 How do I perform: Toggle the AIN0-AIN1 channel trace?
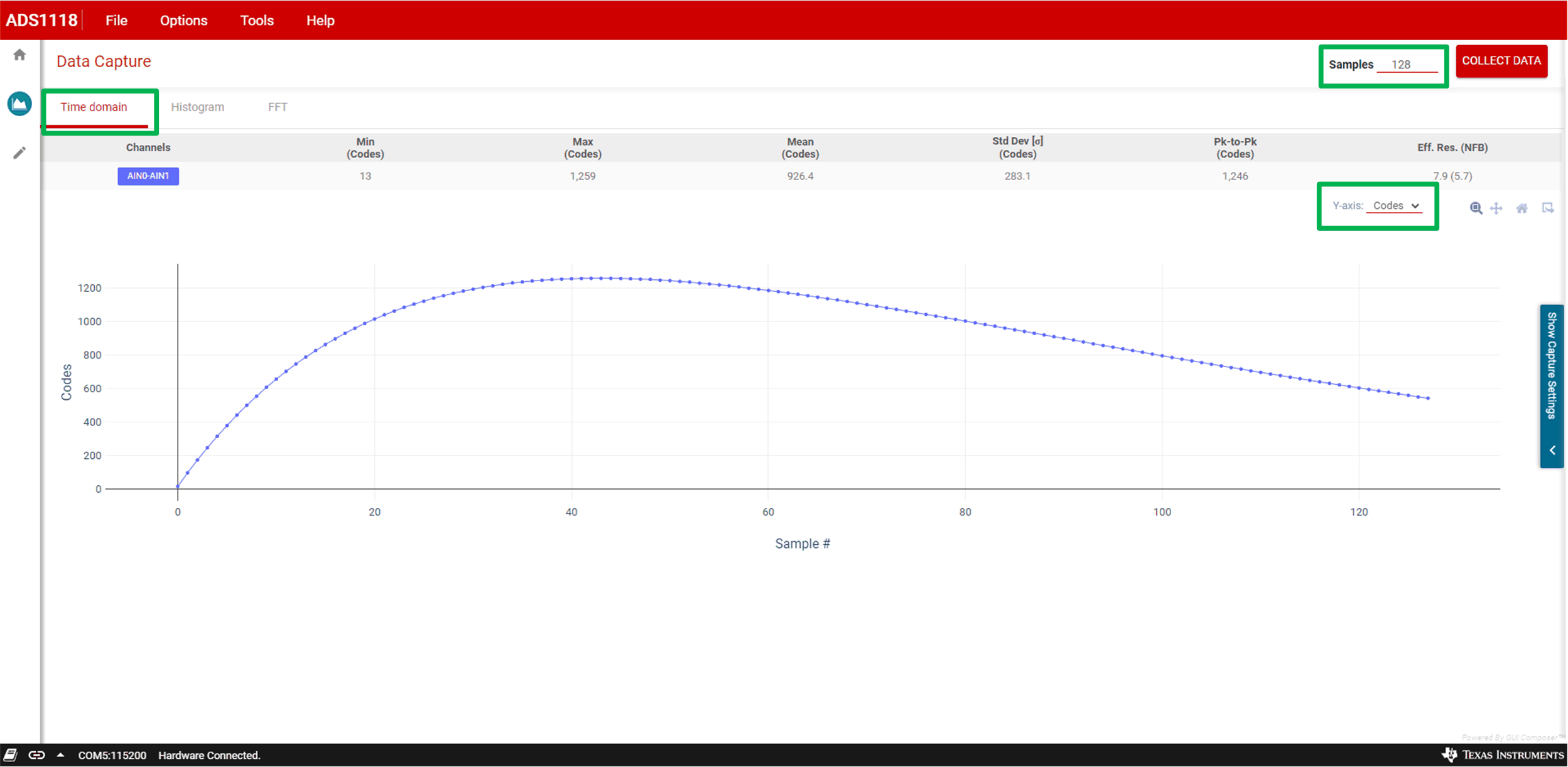pyautogui.click(x=148, y=176)
